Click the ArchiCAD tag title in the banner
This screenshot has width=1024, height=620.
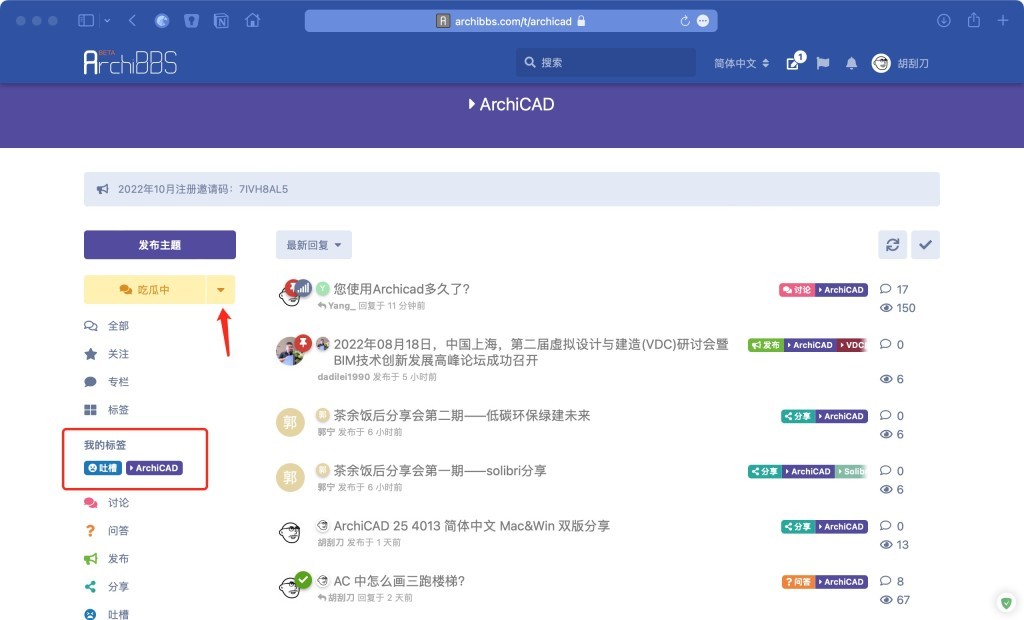click(x=511, y=105)
